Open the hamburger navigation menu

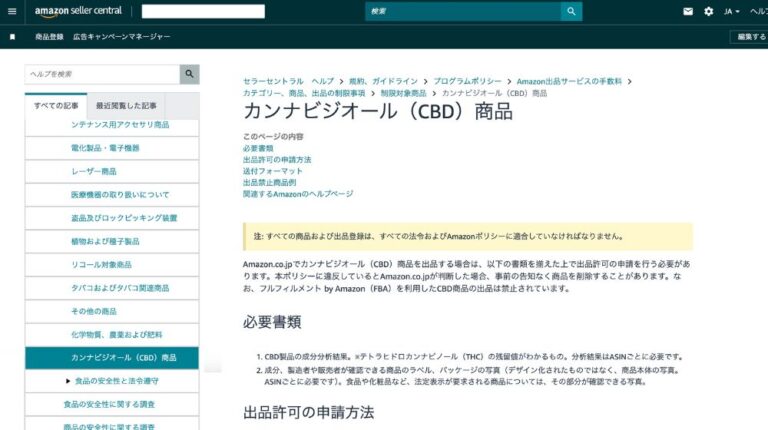(x=12, y=11)
